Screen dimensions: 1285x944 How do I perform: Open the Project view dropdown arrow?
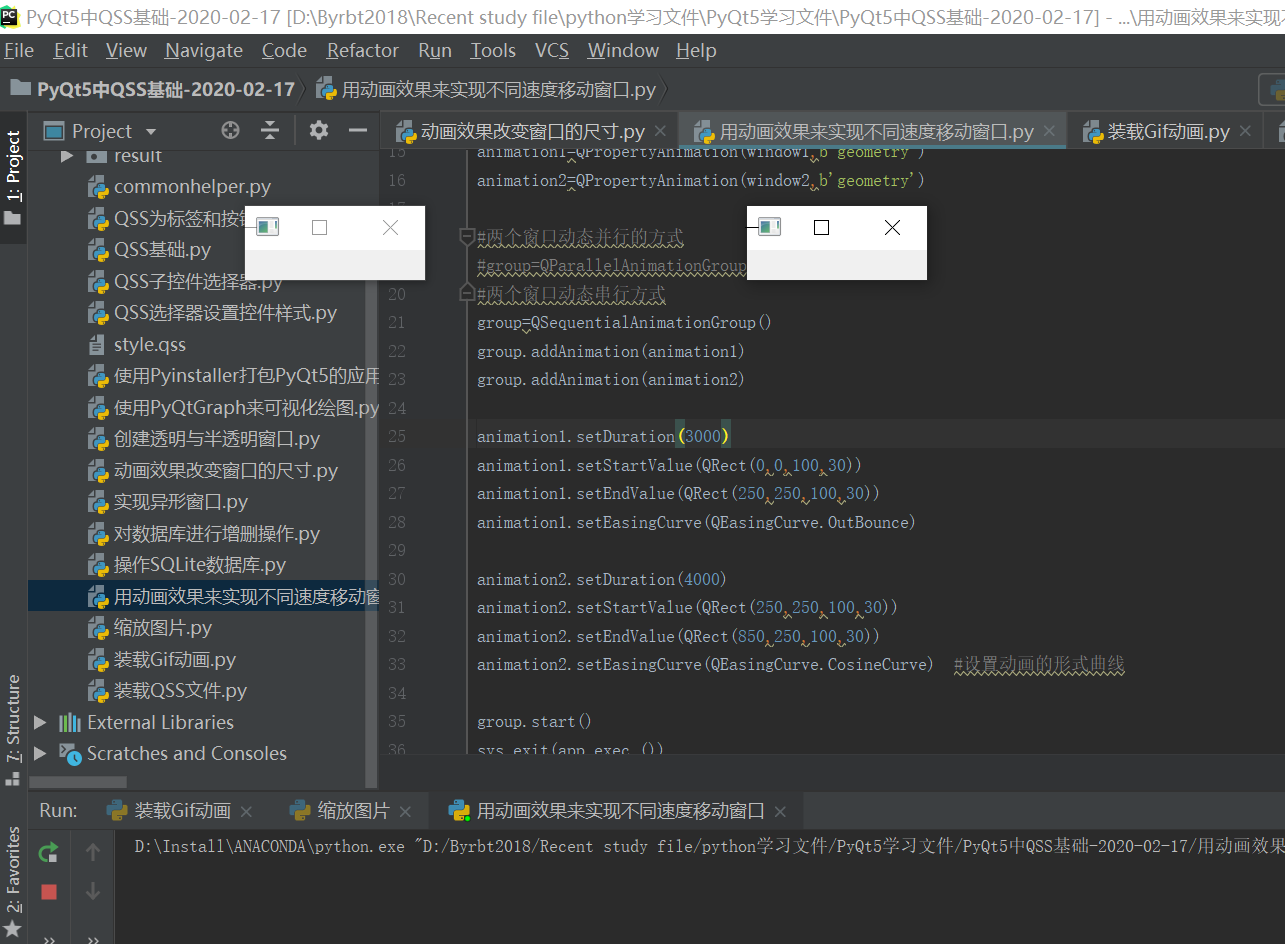tap(151, 132)
